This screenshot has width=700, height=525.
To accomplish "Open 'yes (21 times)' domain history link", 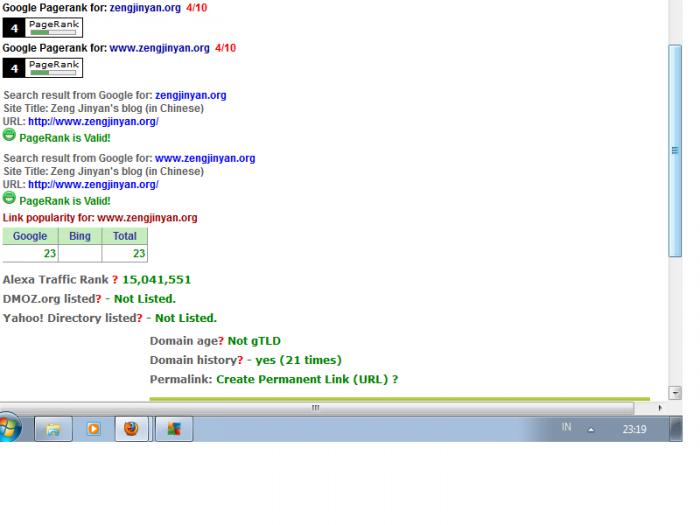I will pos(298,360).
